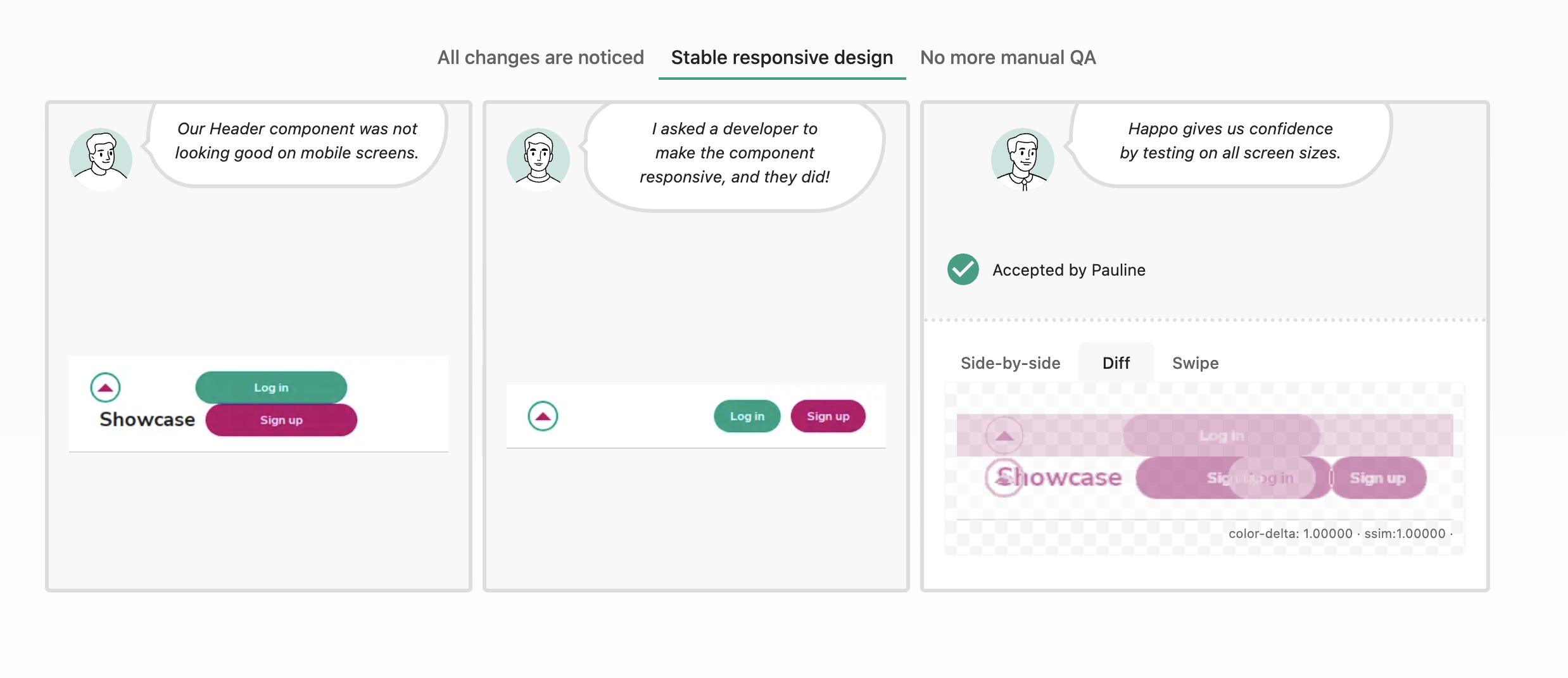Viewport: 1568px width, 678px height.
Task: Switch to the "No more manual QA" tab
Action: point(1008,58)
